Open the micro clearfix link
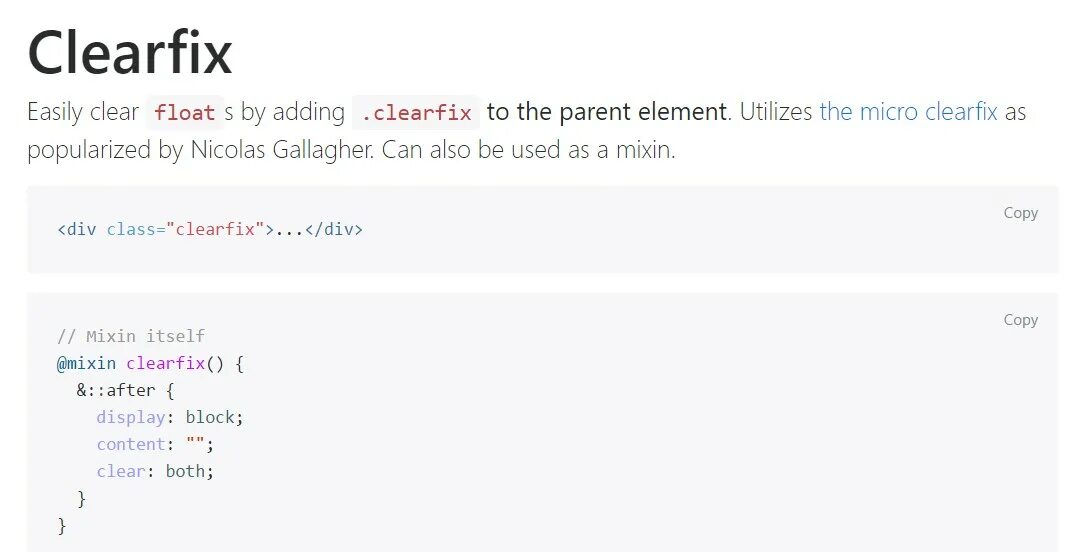The height and width of the screenshot is (552, 1082). [908, 112]
